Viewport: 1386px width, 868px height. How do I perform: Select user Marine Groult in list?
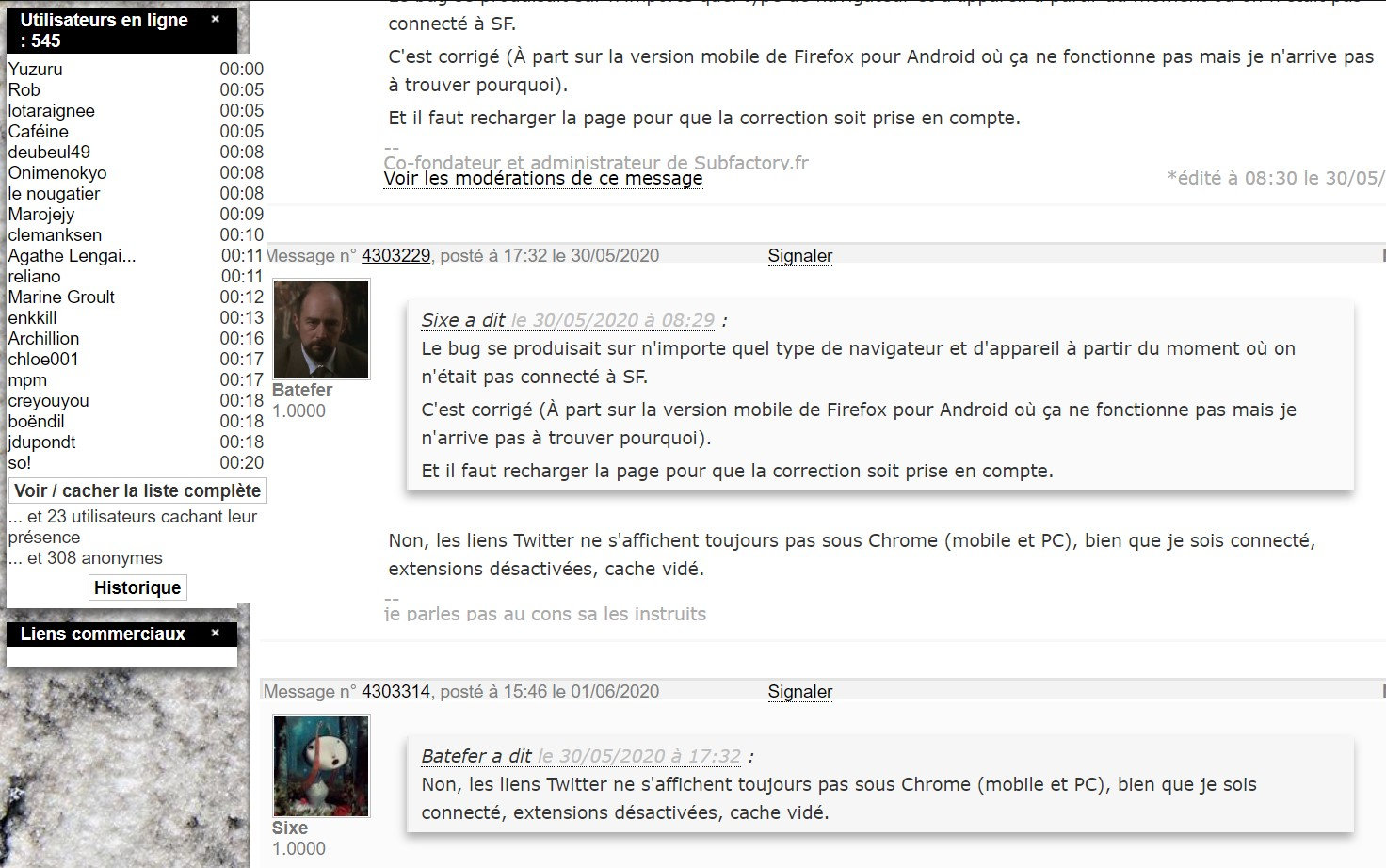[61, 297]
